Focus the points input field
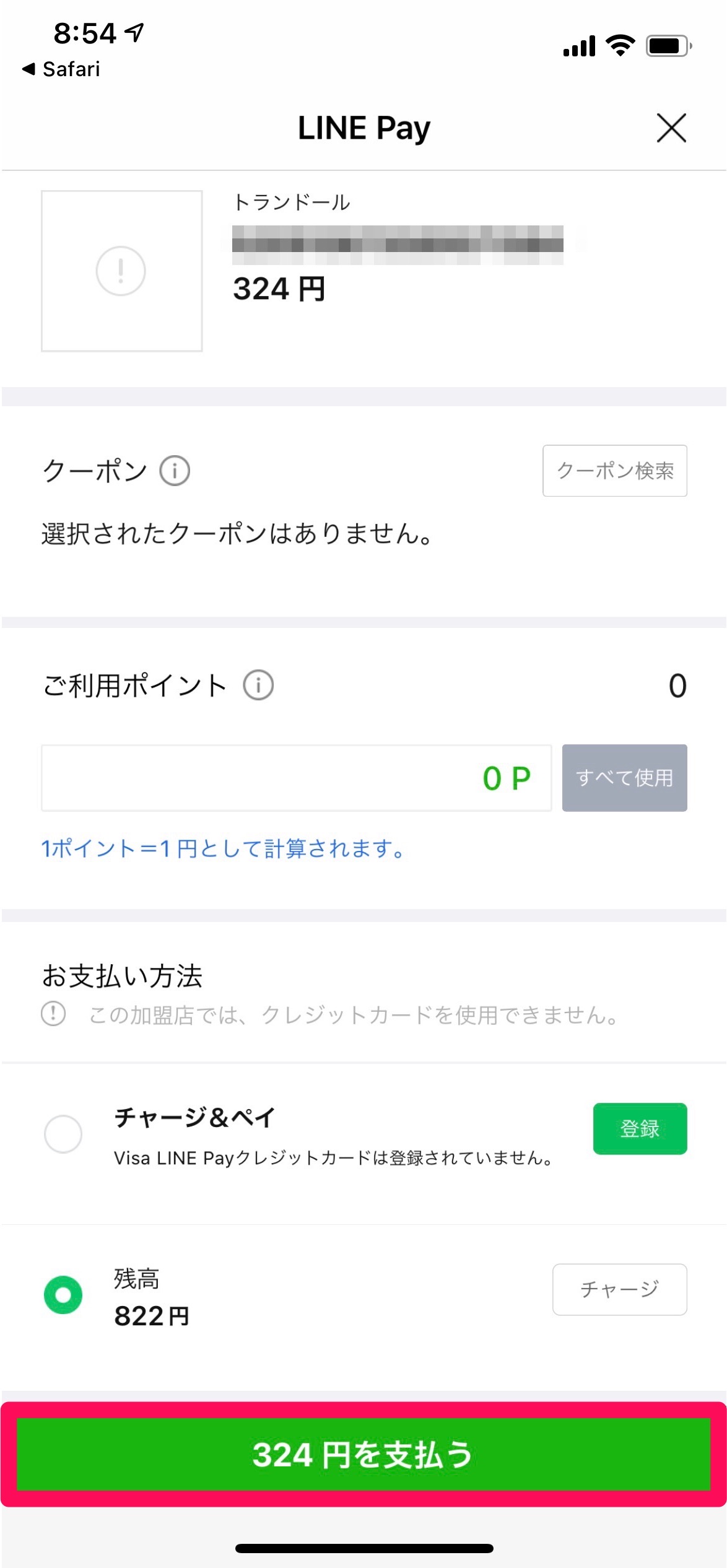 point(296,778)
